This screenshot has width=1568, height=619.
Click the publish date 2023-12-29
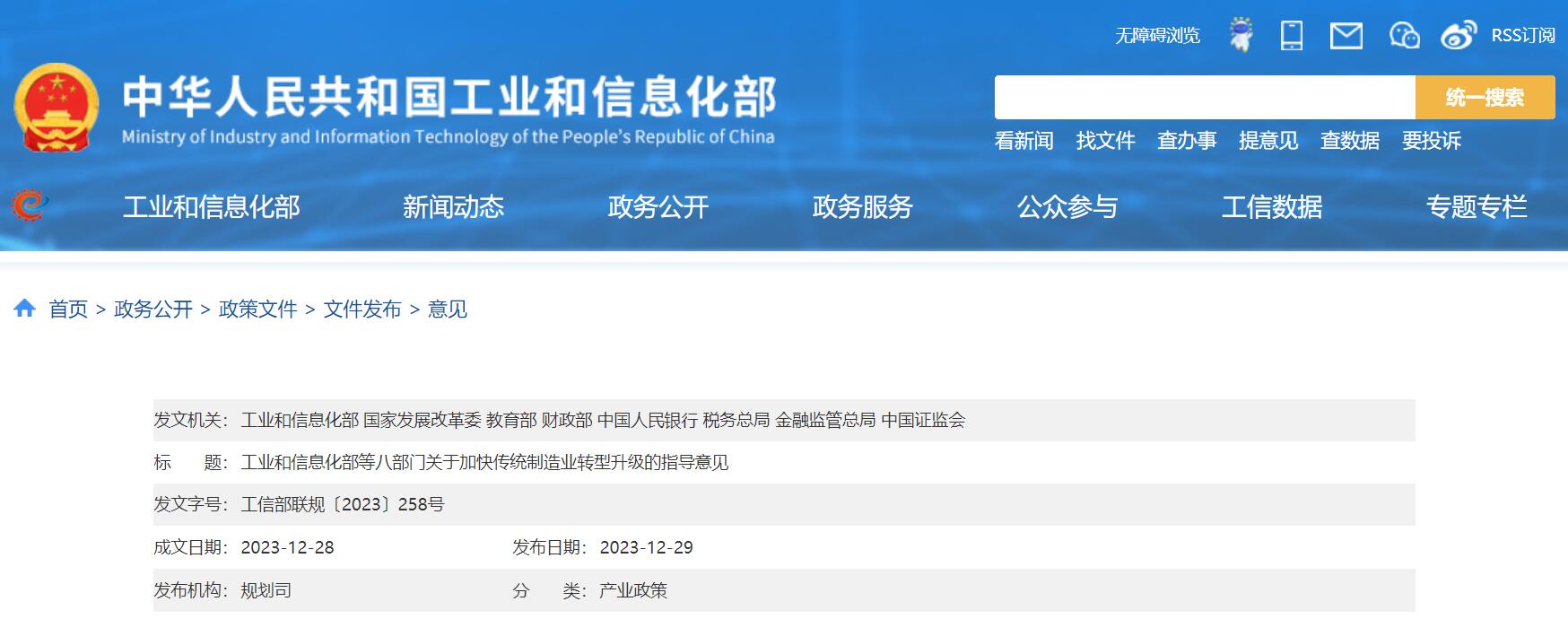point(646,547)
